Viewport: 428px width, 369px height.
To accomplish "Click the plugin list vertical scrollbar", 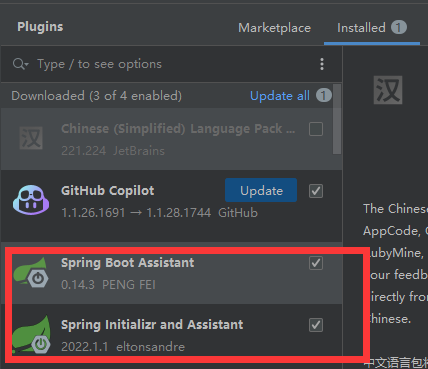I will click(337, 120).
